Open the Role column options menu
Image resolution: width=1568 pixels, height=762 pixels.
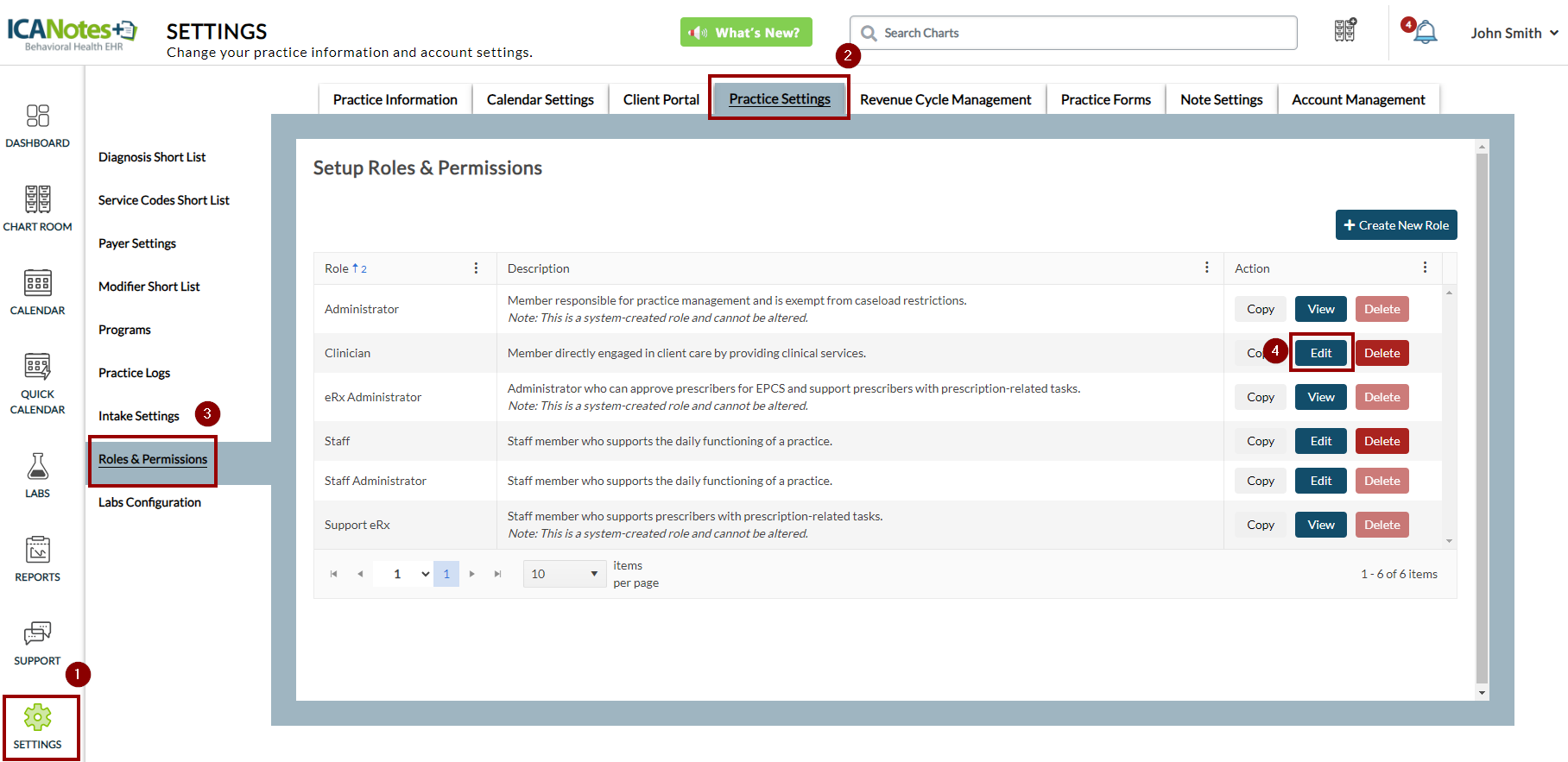476,268
